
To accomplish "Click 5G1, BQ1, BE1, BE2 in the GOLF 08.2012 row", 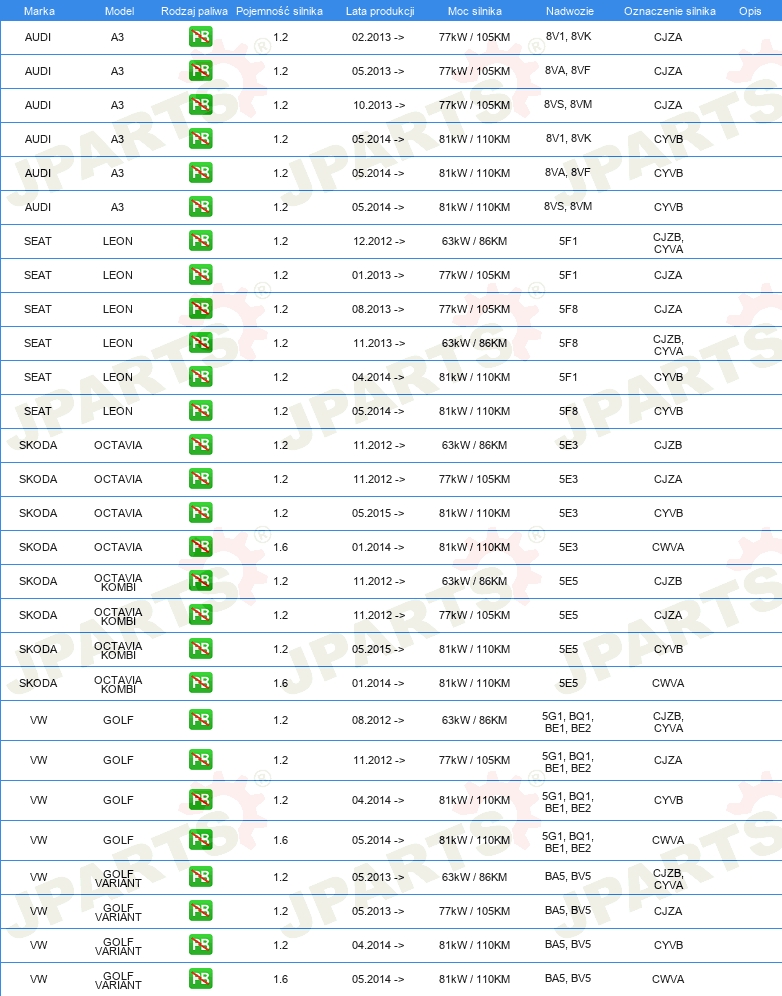I will [x=568, y=722].
